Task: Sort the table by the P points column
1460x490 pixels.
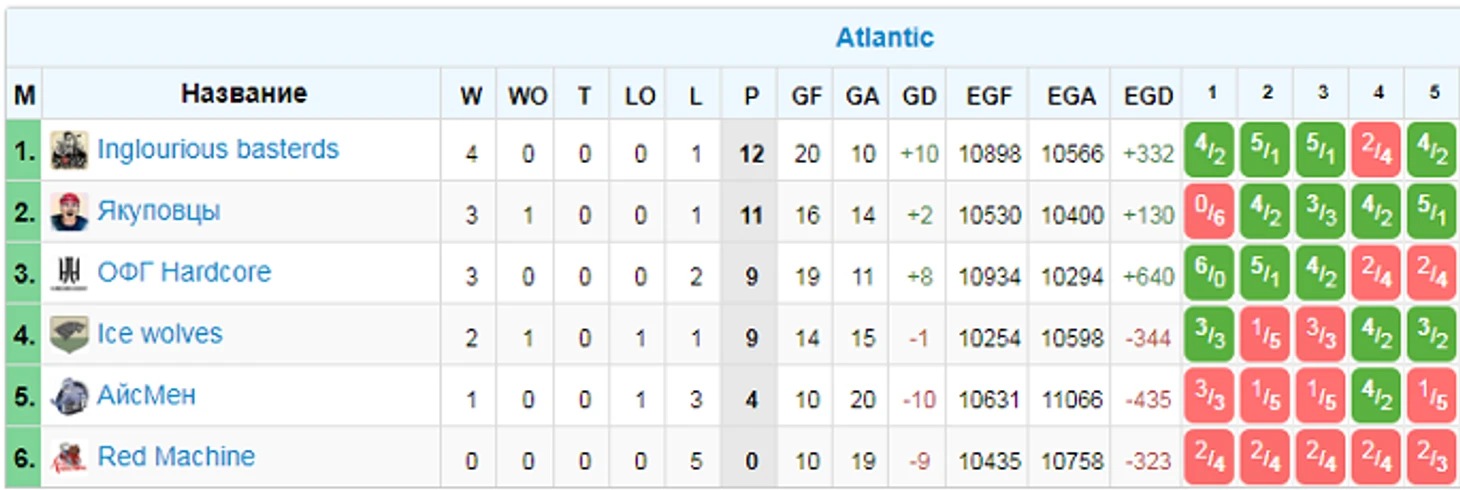Action: point(751,96)
